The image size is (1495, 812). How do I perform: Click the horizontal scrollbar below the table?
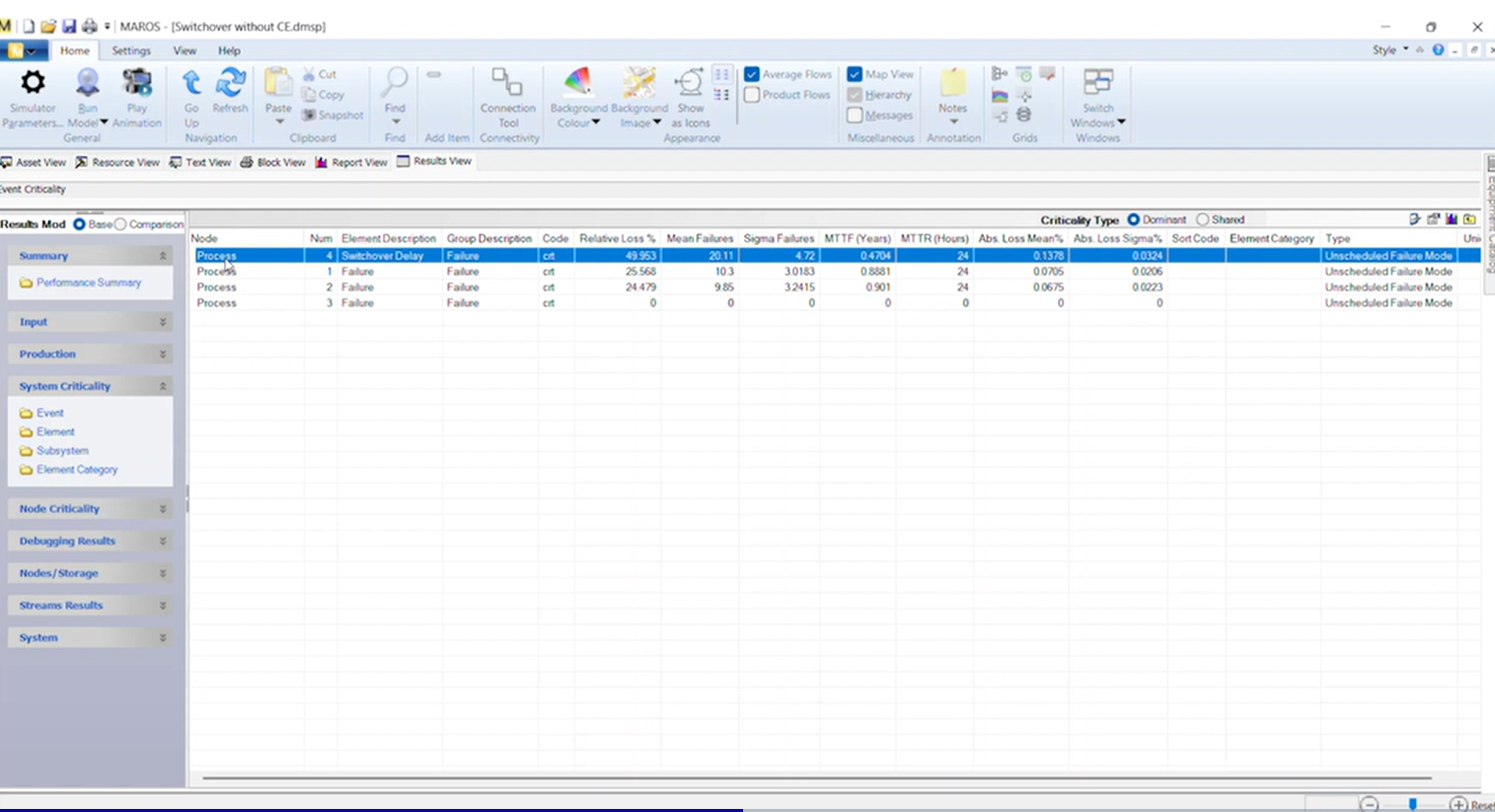point(817,778)
